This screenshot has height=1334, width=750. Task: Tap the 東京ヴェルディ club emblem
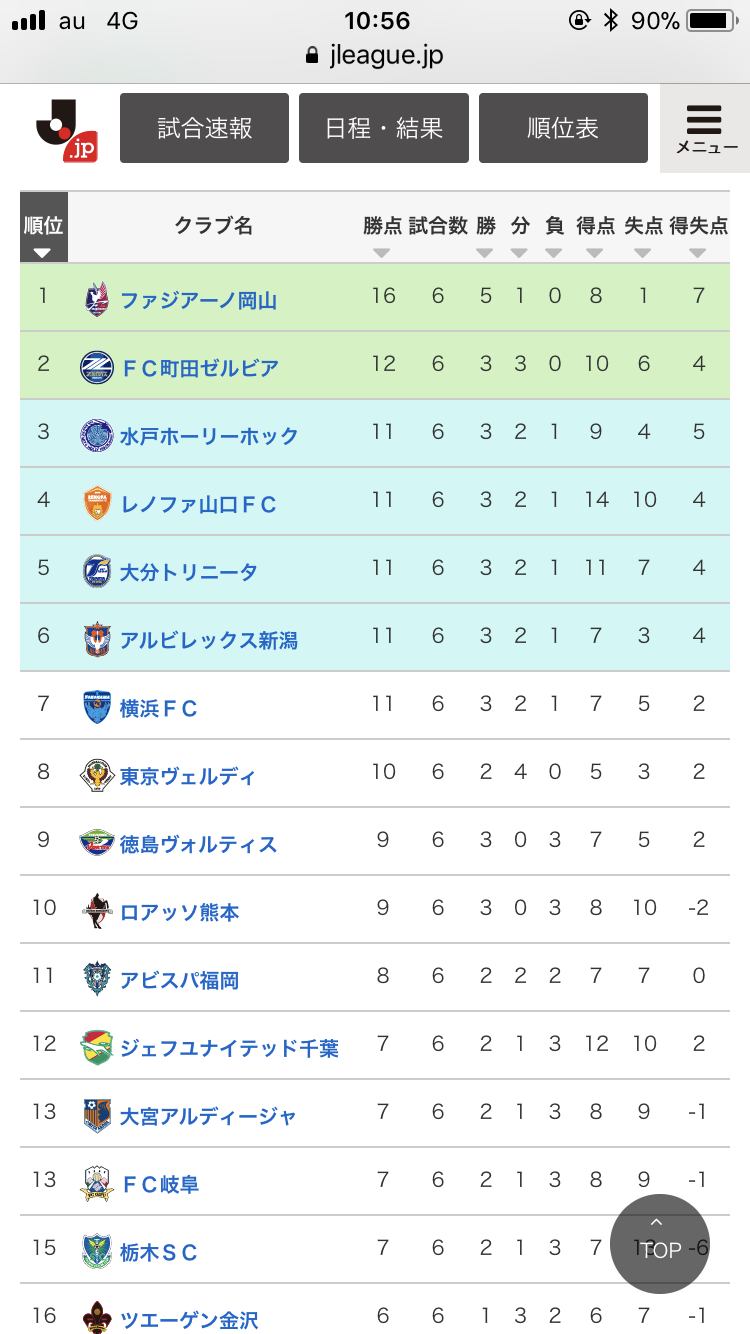[97, 775]
